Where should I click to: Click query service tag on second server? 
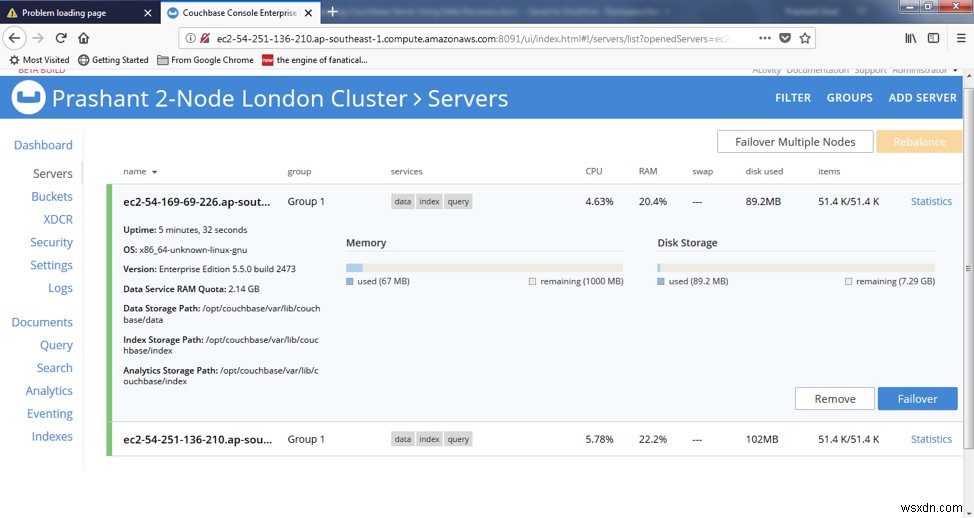coord(458,439)
